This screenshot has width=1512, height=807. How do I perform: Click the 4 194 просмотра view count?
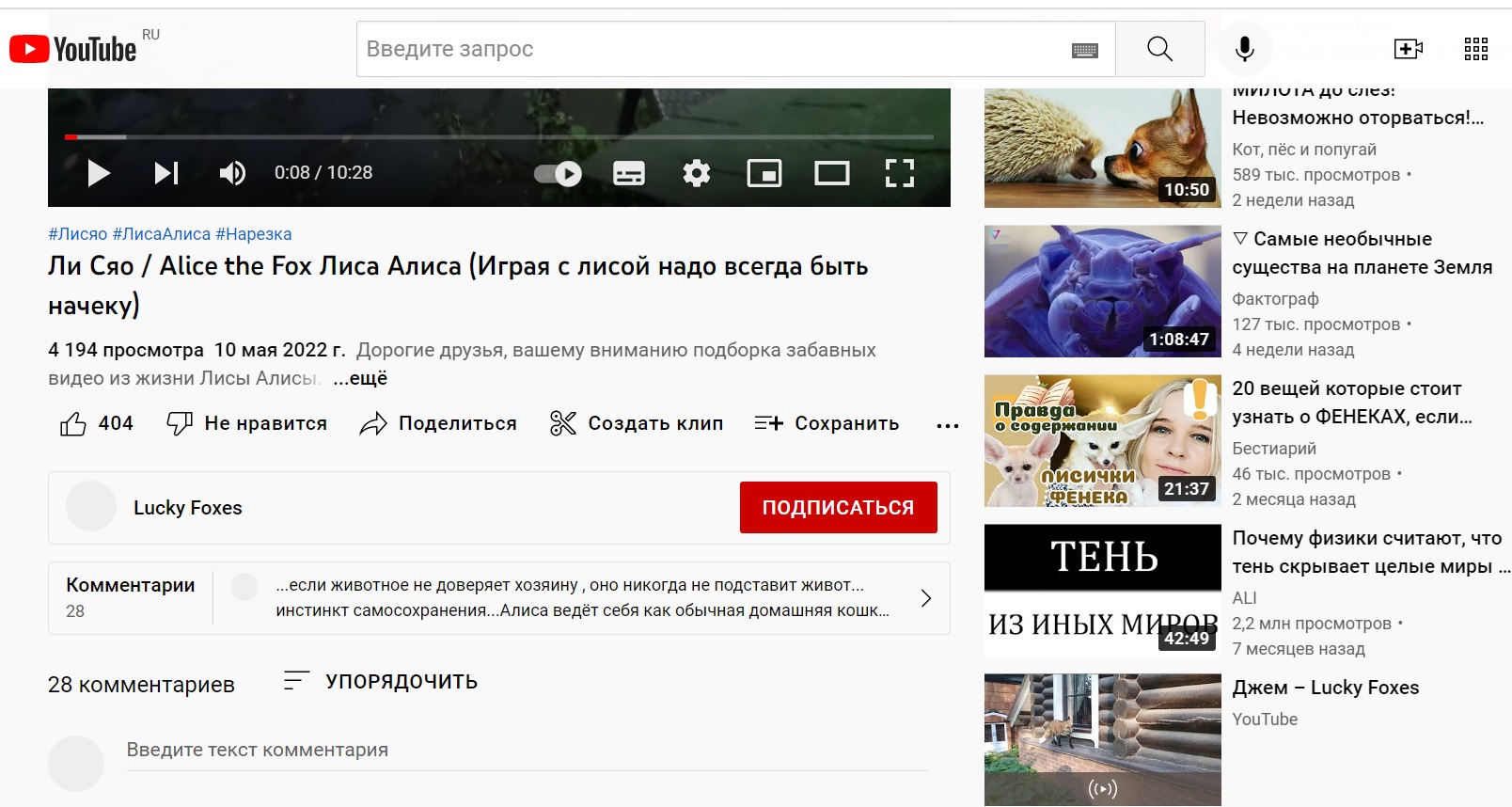pyautogui.click(x=126, y=350)
